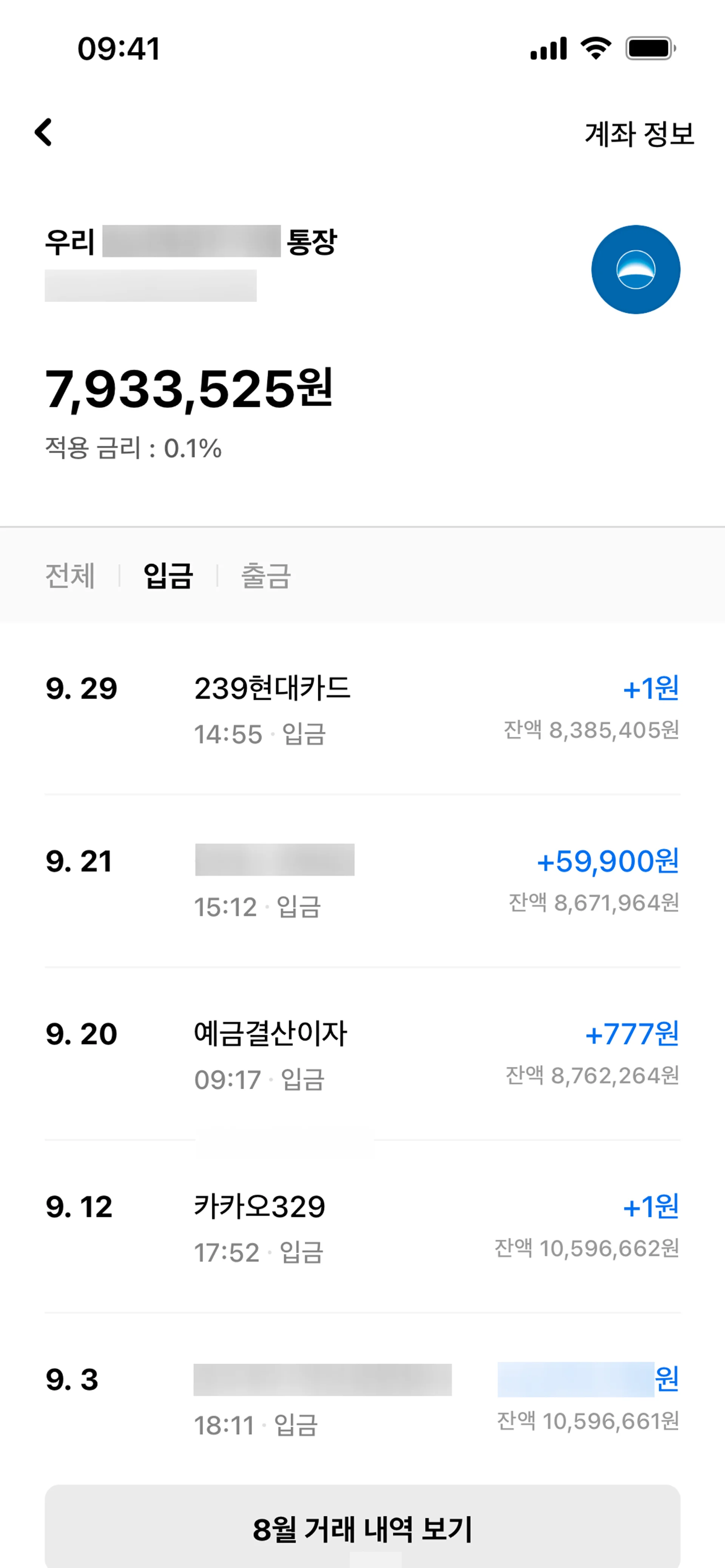Open 계좌 정보 account info

(x=639, y=133)
